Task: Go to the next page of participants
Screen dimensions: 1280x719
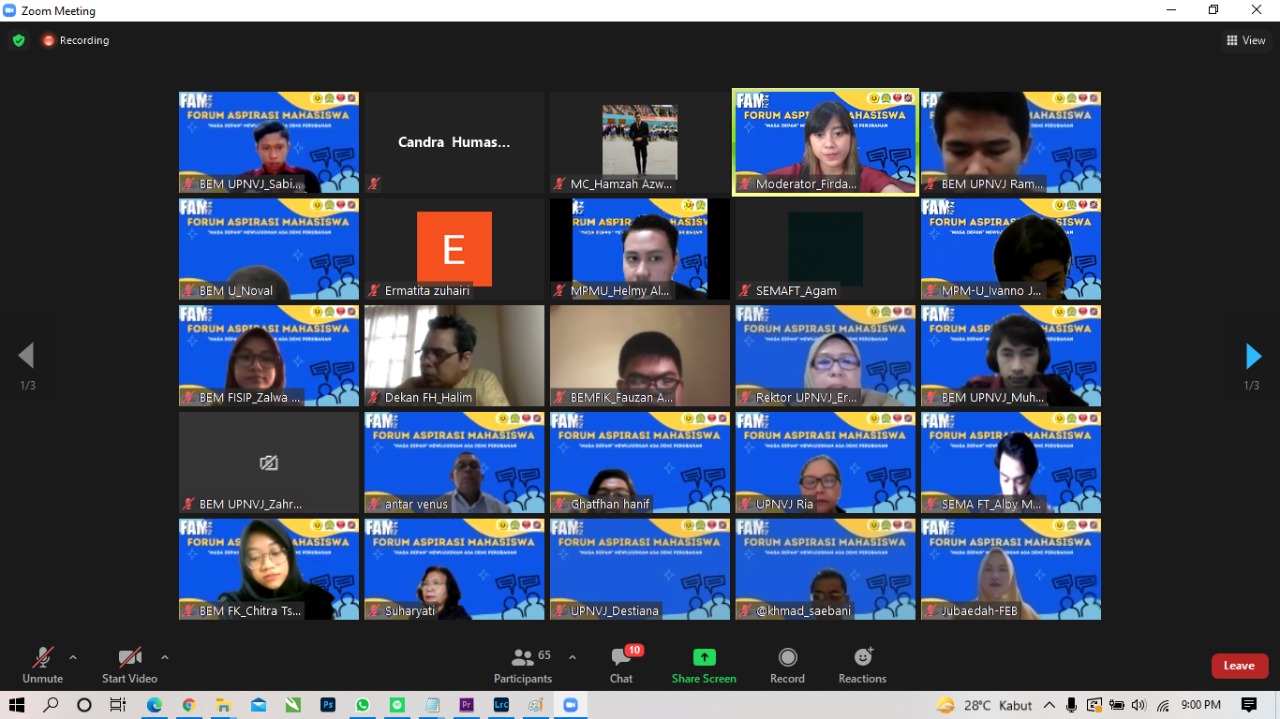Action: 1252,356
